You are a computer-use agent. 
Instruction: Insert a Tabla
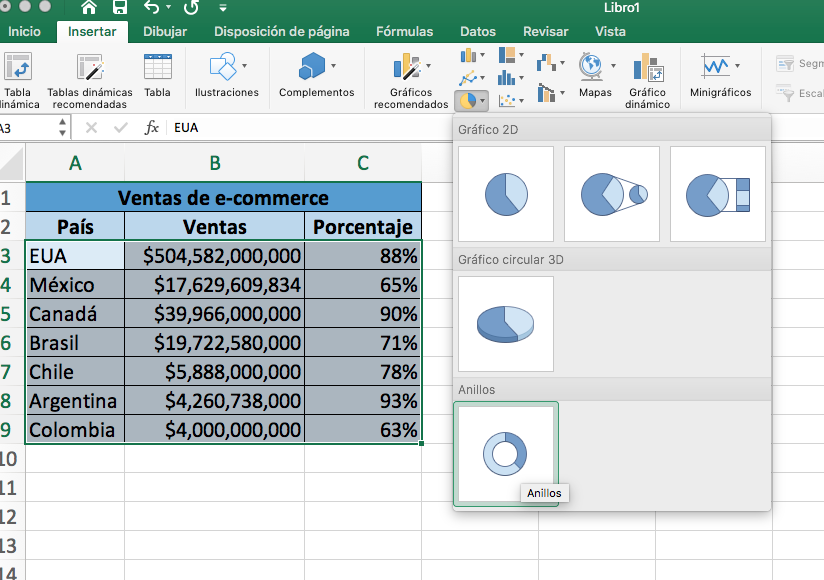point(157,75)
